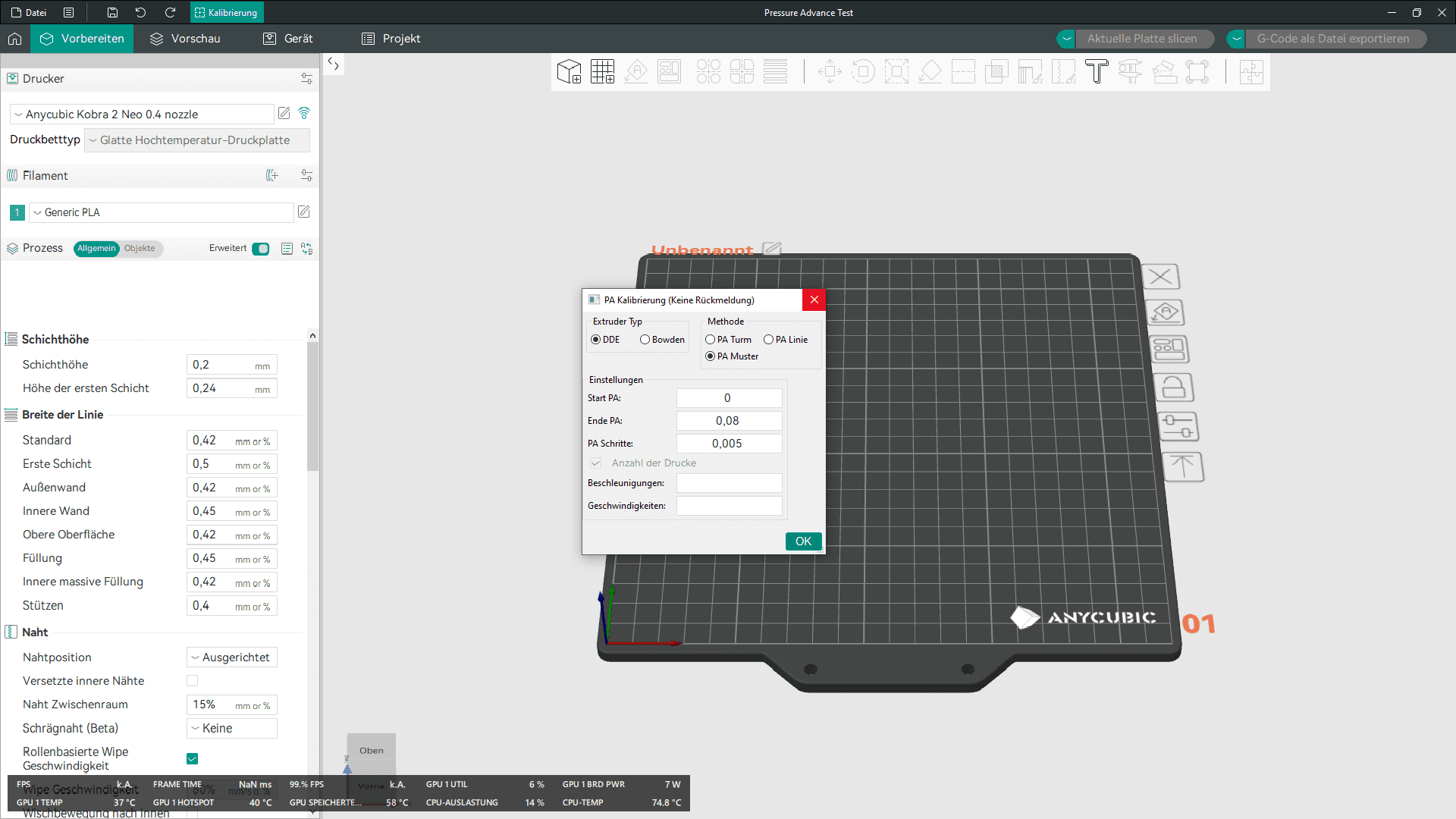Open the Anycubic Kobra 2 Neo printer dropdown

[x=142, y=114]
